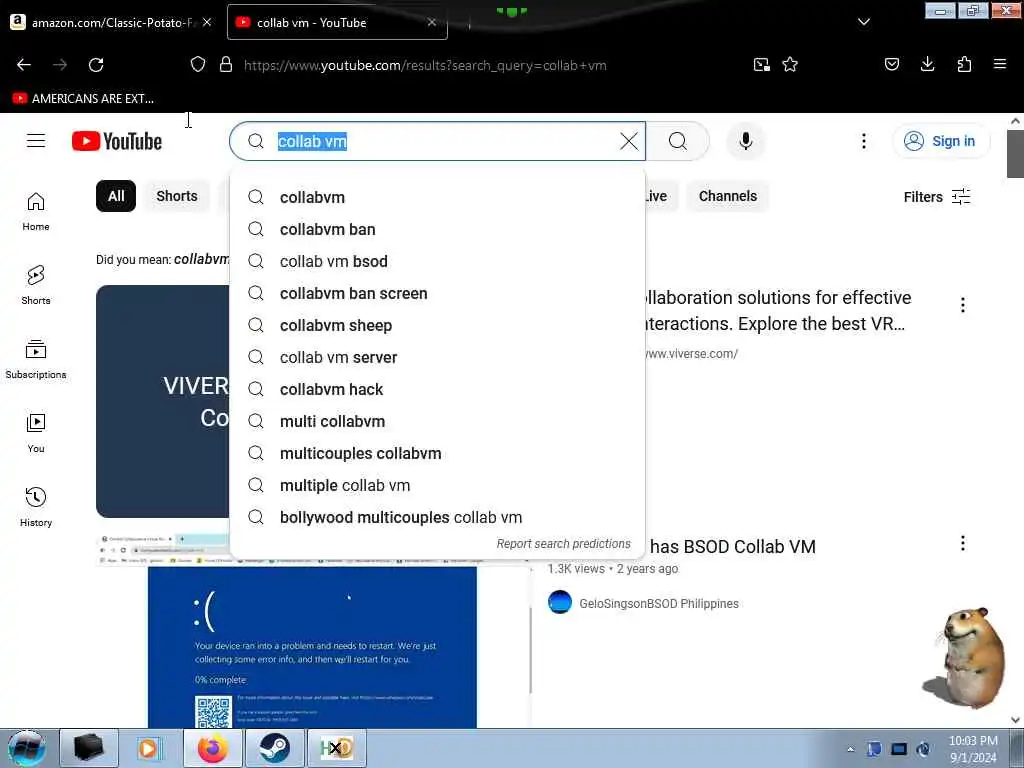Open the Home sidebar icon
The width and height of the screenshot is (1024, 768).
coord(36,212)
